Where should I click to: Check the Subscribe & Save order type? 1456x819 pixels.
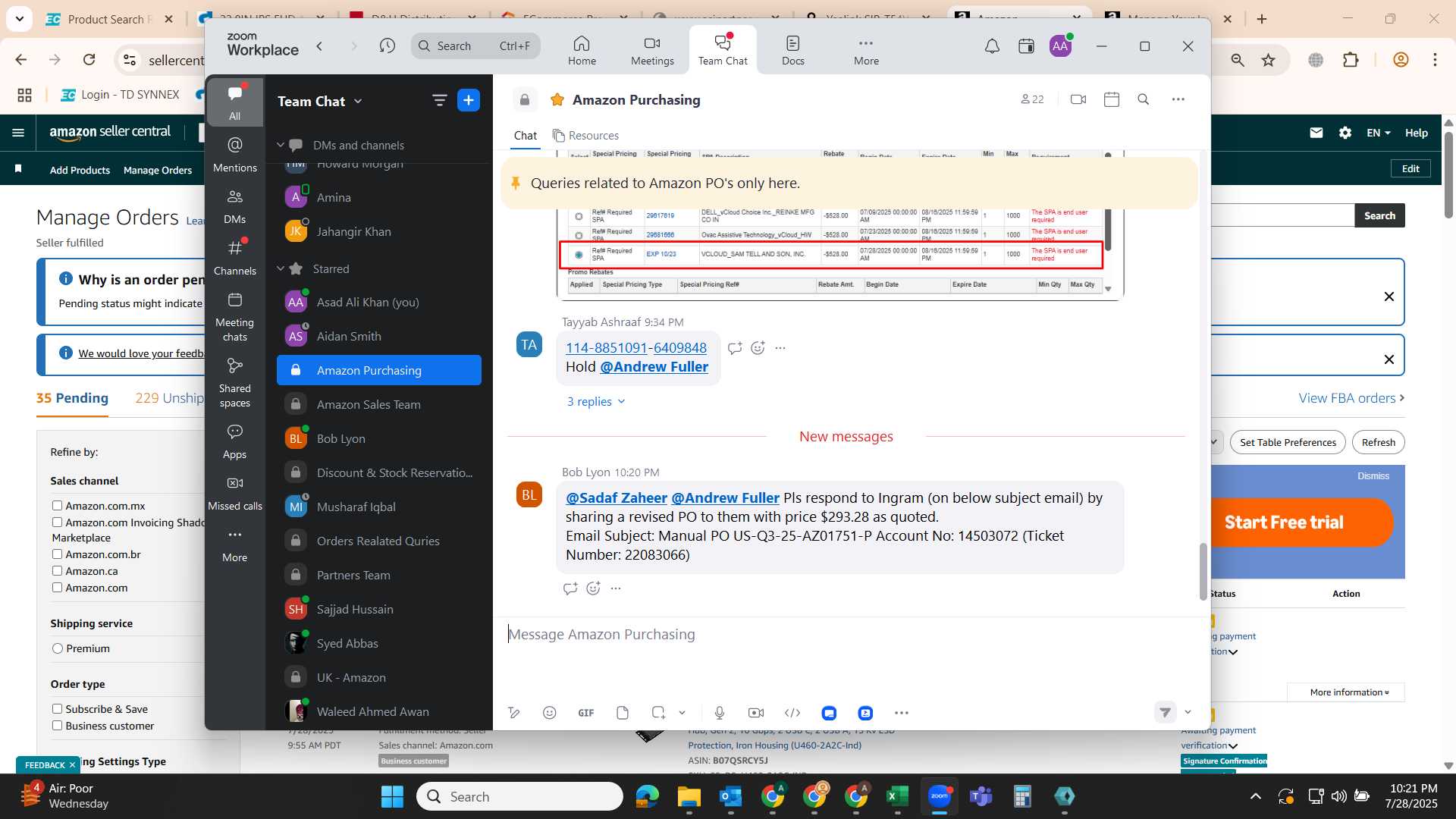coord(57,709)
